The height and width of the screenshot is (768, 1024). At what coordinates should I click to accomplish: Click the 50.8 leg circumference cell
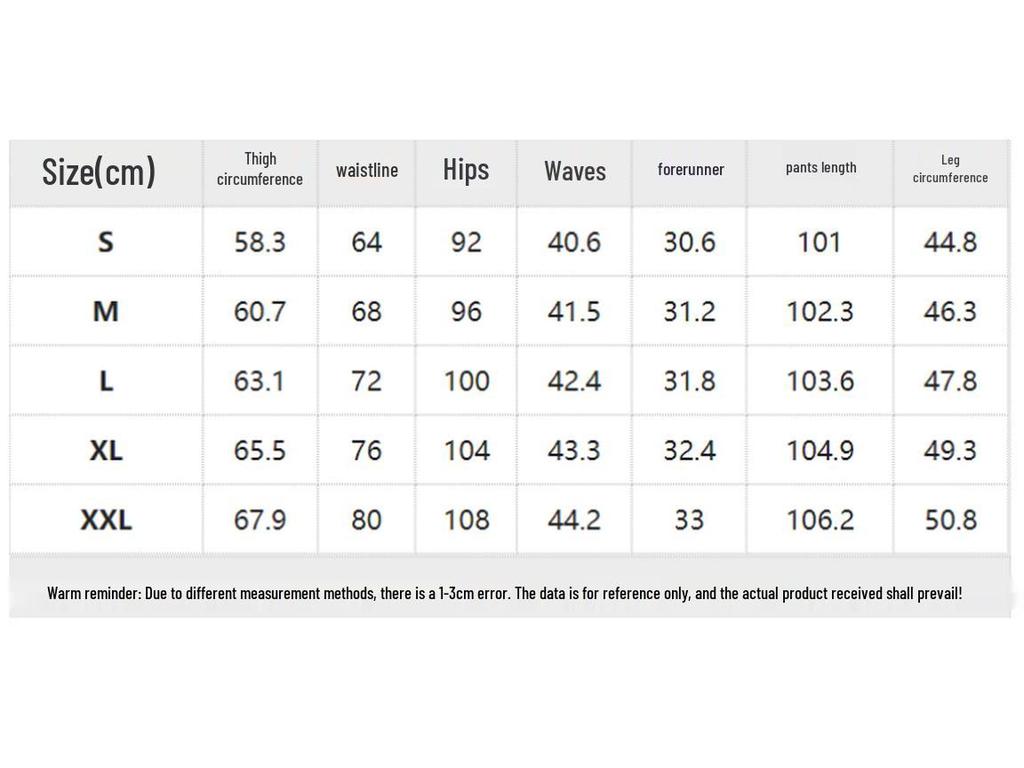(950, 520)
